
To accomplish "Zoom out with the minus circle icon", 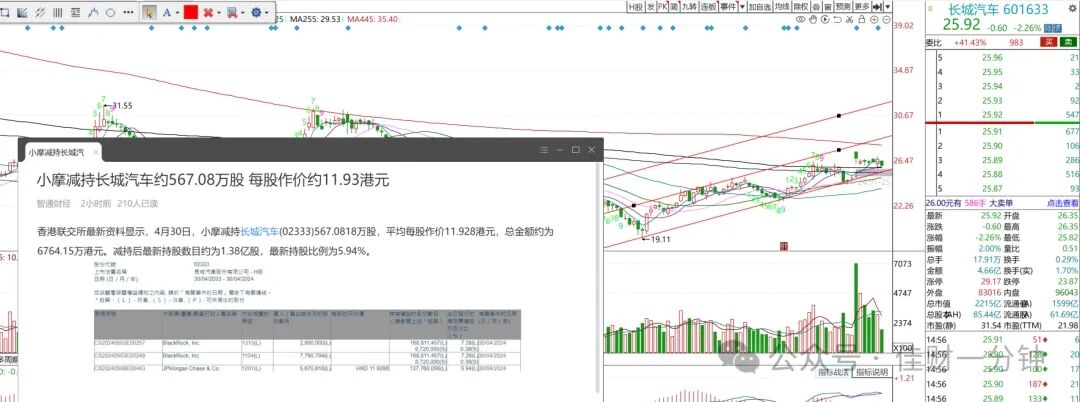I will 886,19.
